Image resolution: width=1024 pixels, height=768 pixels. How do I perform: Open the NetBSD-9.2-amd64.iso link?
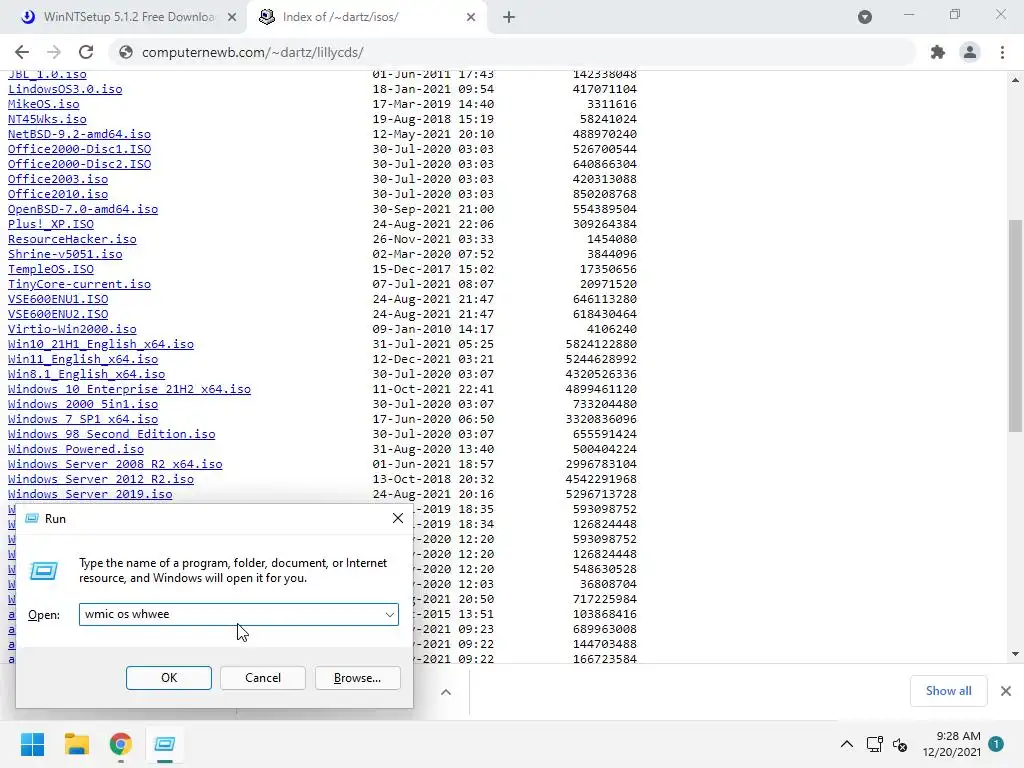point(79,134)
